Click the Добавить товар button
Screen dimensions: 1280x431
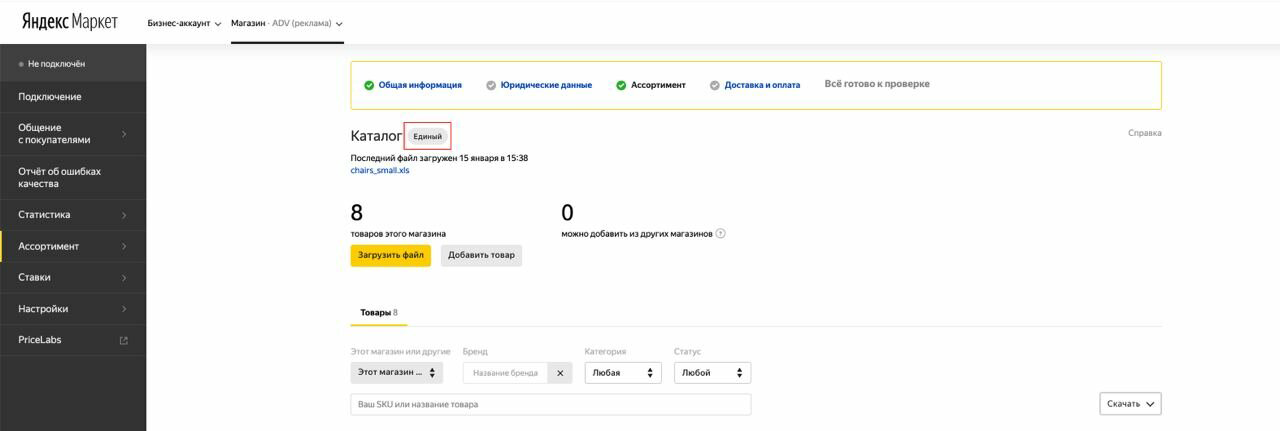481,255
